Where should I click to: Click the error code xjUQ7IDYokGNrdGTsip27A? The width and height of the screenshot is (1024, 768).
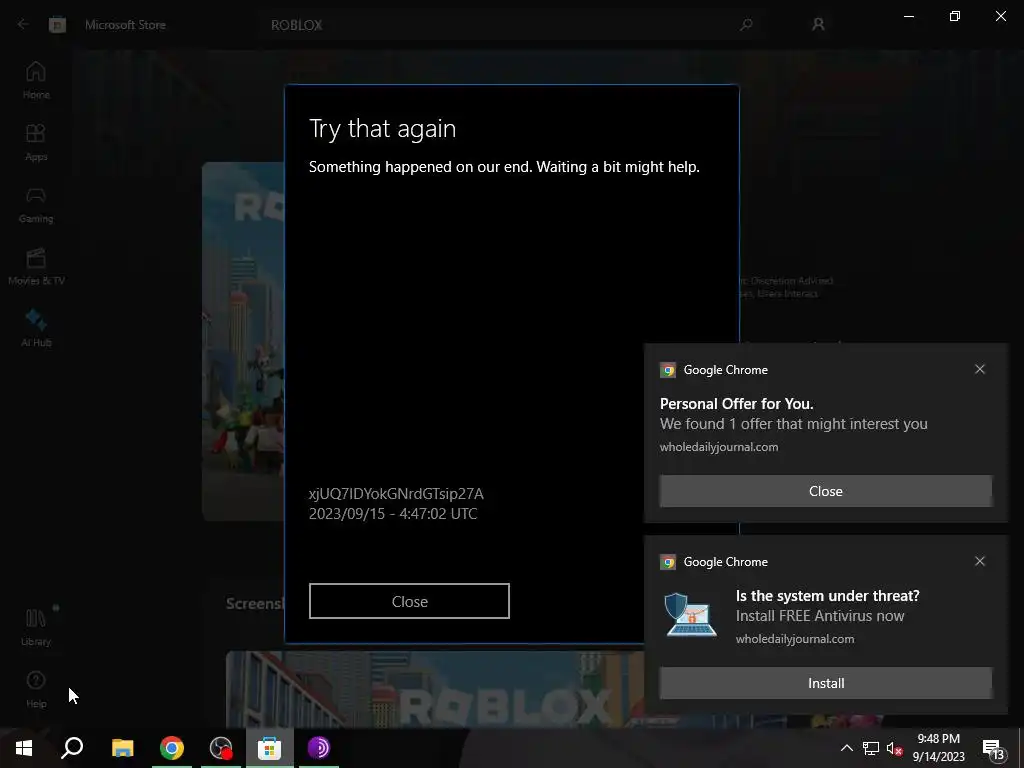396,494
